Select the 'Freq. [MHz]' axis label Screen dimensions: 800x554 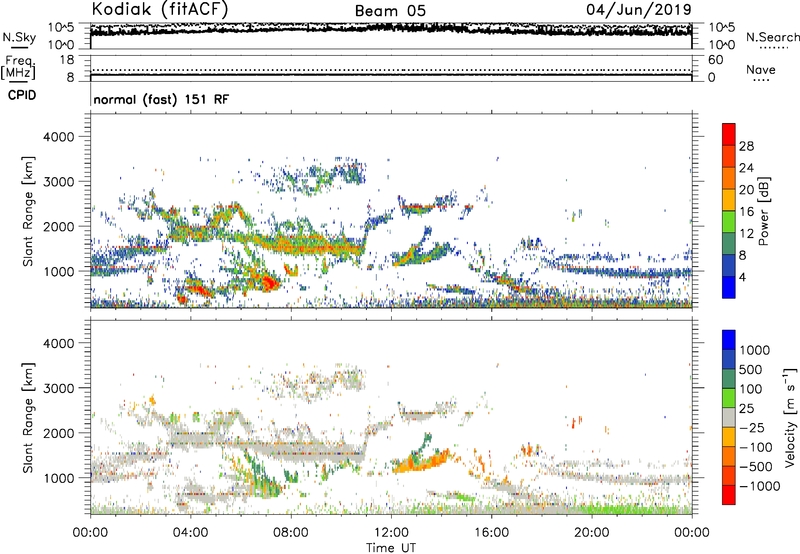pos(18,67)
